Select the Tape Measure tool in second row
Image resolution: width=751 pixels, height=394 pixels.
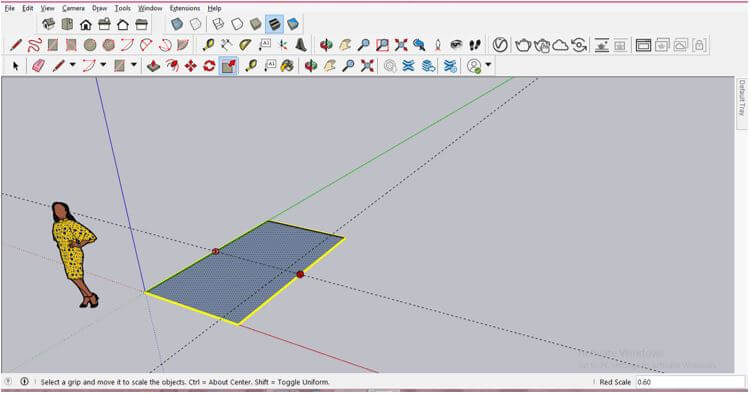208,45
